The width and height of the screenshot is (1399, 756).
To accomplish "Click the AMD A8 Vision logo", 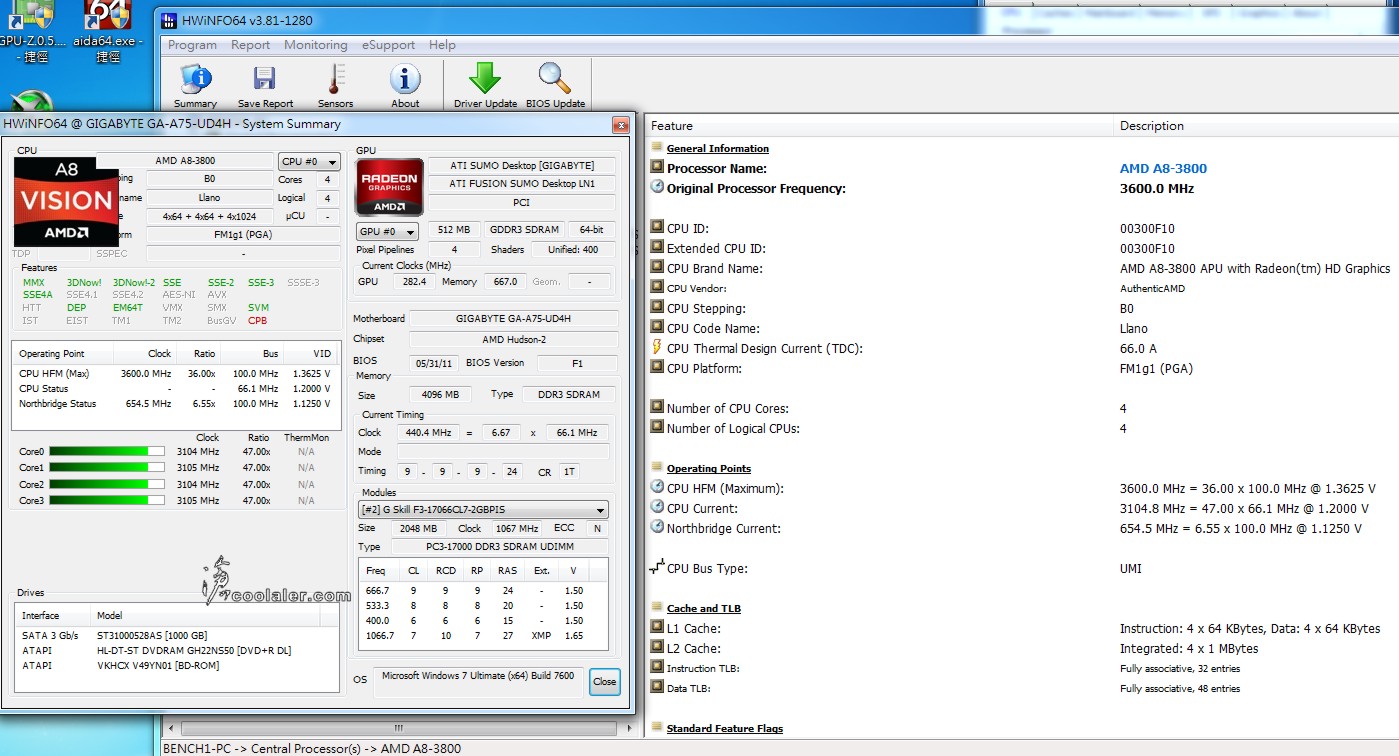I will [67, 201].
